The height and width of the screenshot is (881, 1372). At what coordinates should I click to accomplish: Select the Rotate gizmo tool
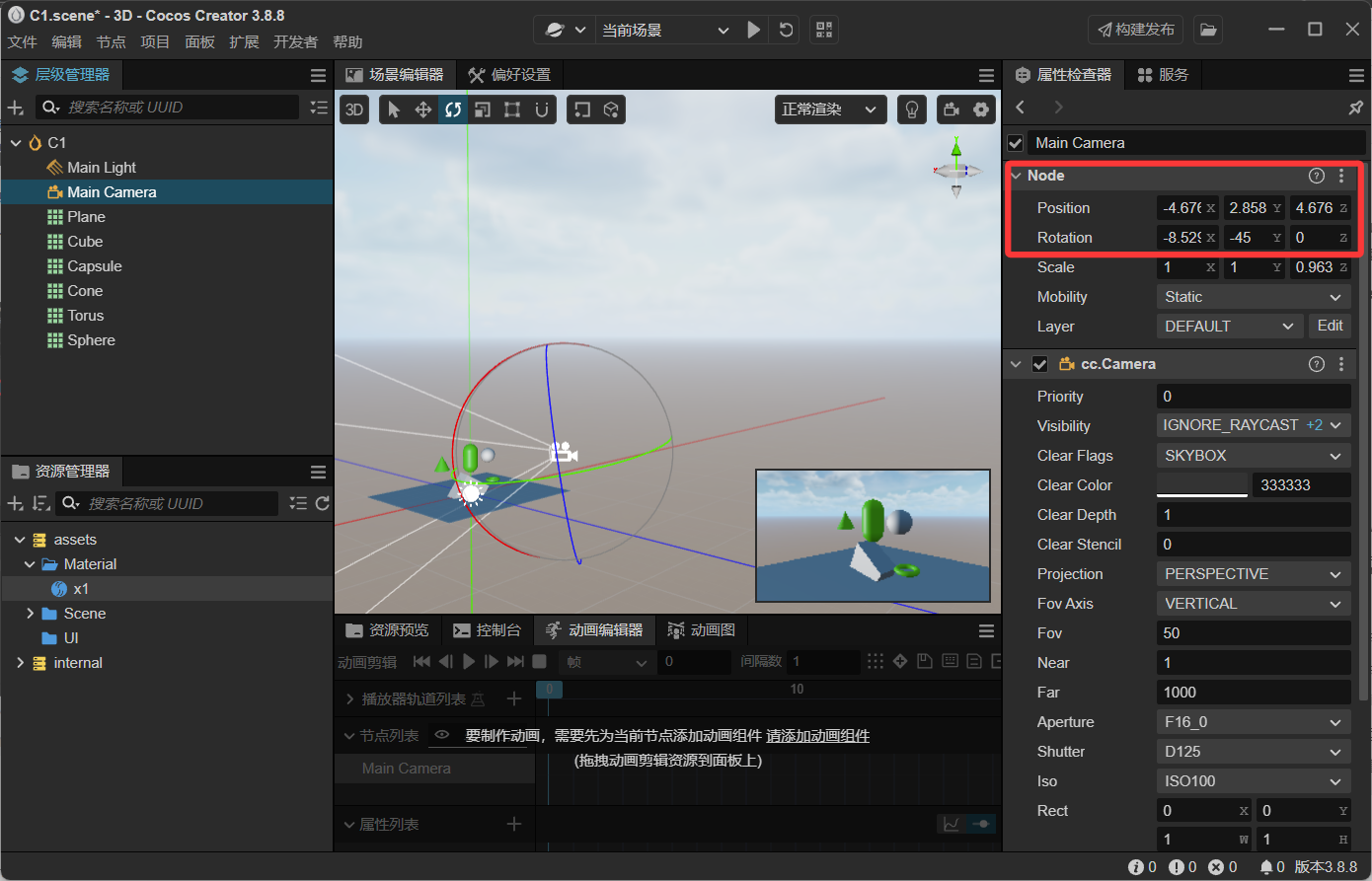(453, 110)
